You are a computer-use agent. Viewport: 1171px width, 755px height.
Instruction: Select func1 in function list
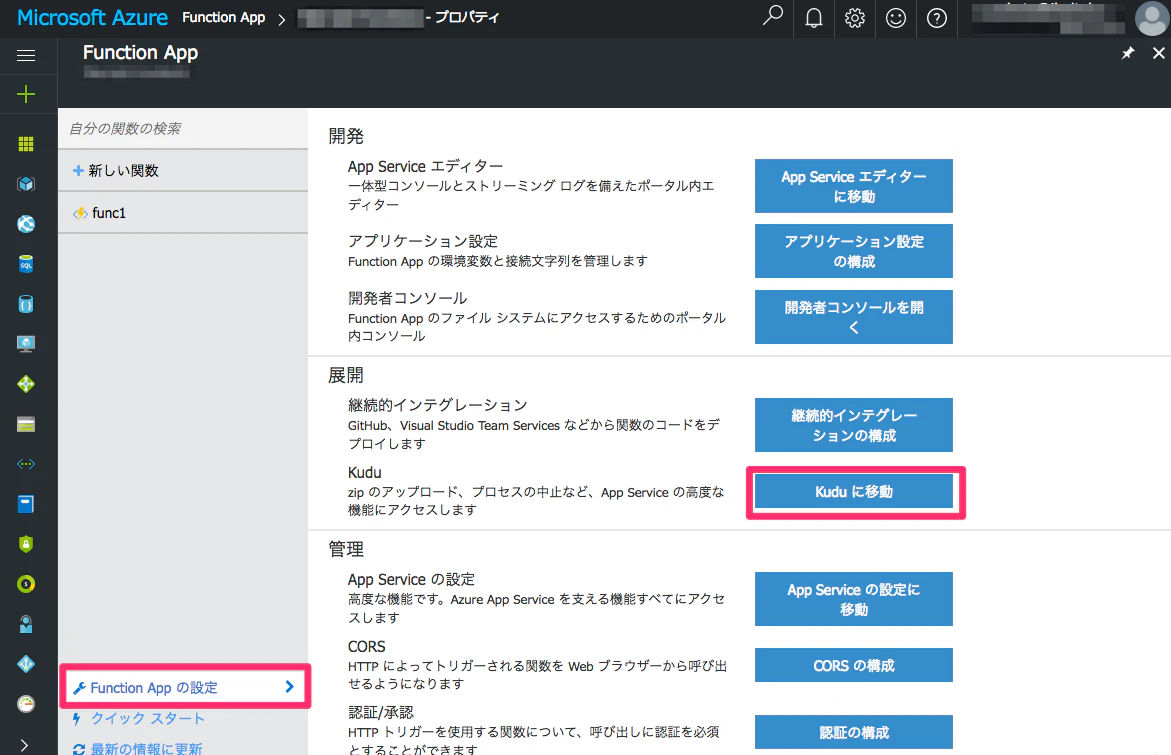coord(183,213)
